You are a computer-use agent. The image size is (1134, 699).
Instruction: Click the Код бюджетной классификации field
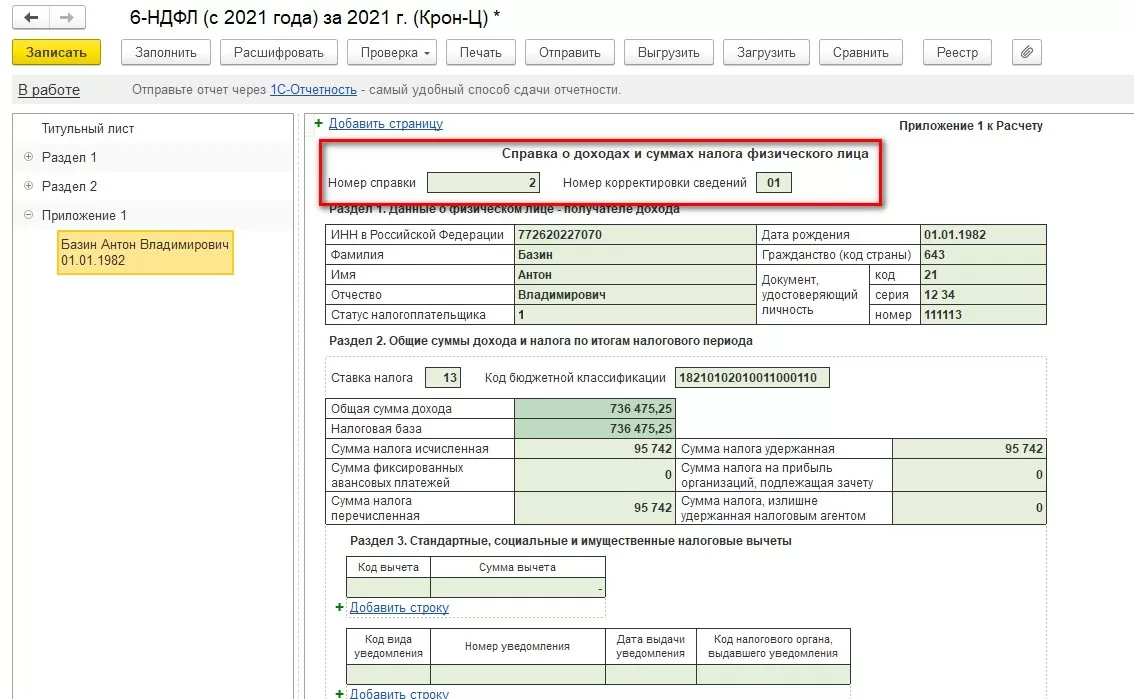pos(752,378)
